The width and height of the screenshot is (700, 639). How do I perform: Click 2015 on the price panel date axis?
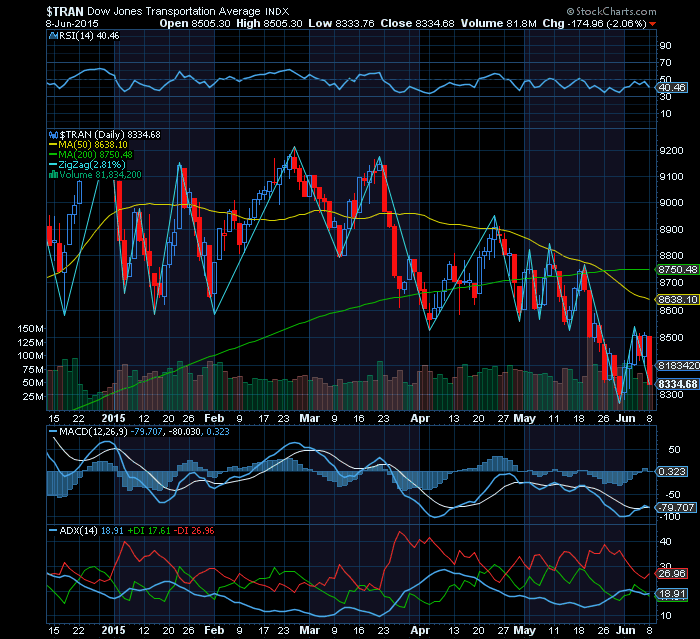(113, 418)
